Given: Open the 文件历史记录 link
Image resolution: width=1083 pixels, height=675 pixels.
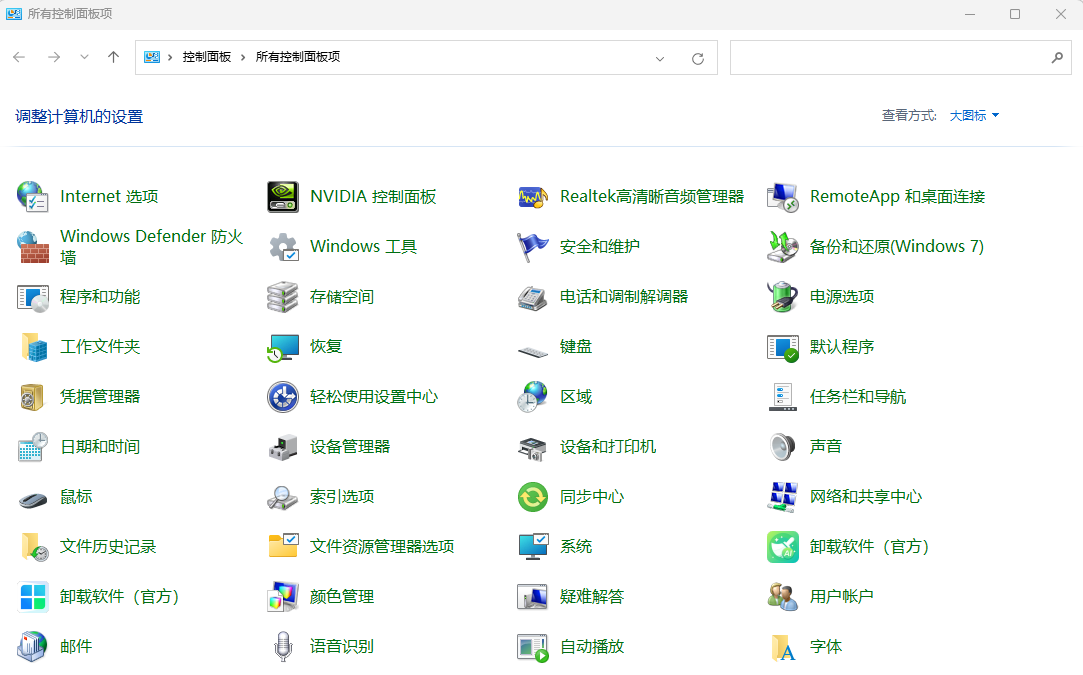Looking at the screenshot, I should point(108,546).
